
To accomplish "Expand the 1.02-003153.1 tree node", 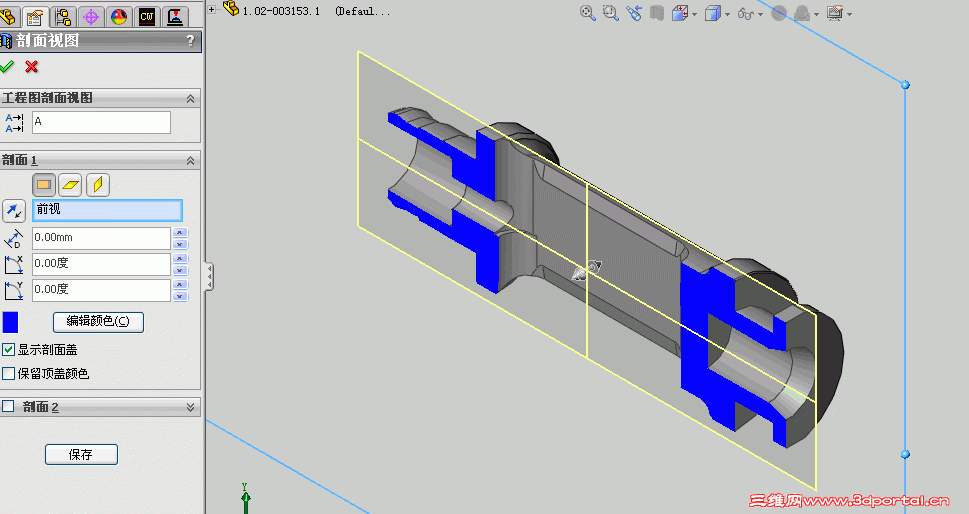I will (x=211, y=9).
